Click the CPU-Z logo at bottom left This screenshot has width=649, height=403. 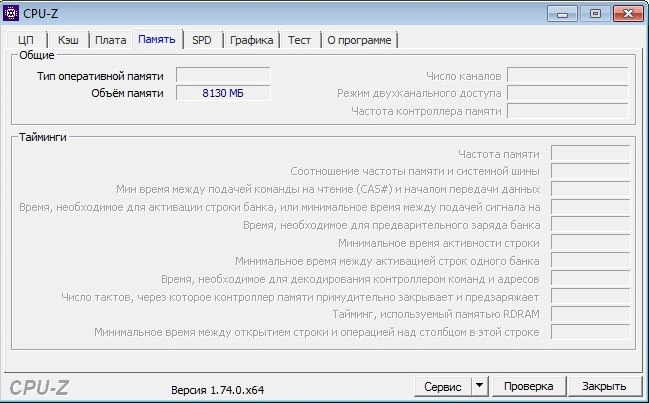38,387
